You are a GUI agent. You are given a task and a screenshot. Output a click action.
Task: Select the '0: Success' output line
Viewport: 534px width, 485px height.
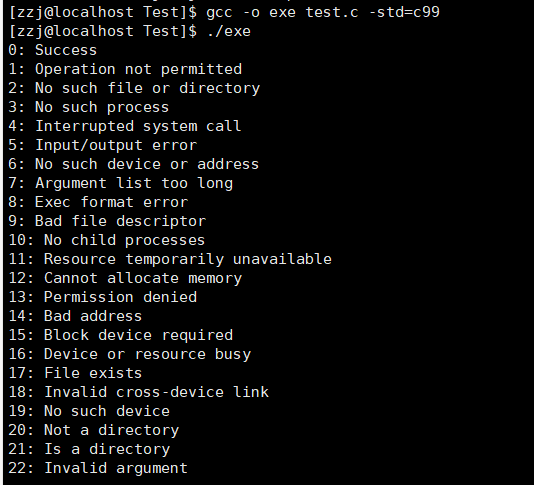point(52,50)
